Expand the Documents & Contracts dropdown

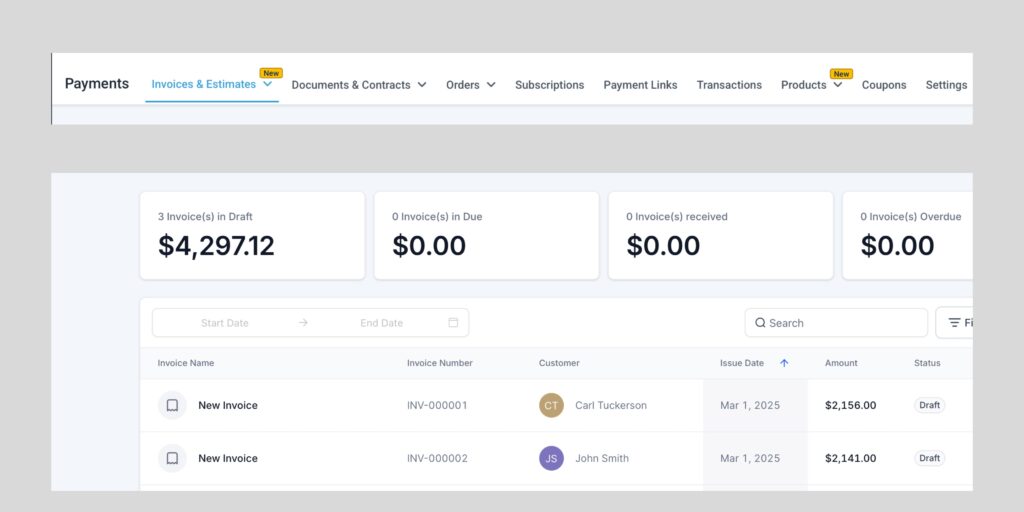point(422,85)
